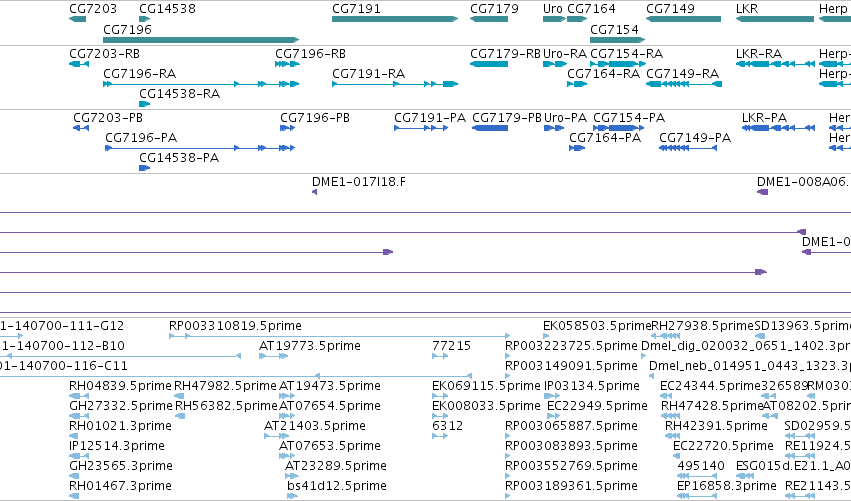Click transcript label CG7191-RA
851x501 pixels.
tap(369, 74)
